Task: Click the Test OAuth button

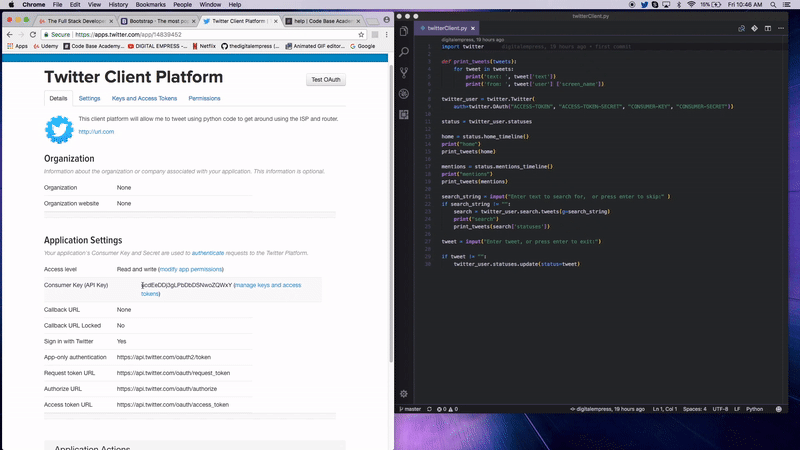Action: 326,80
